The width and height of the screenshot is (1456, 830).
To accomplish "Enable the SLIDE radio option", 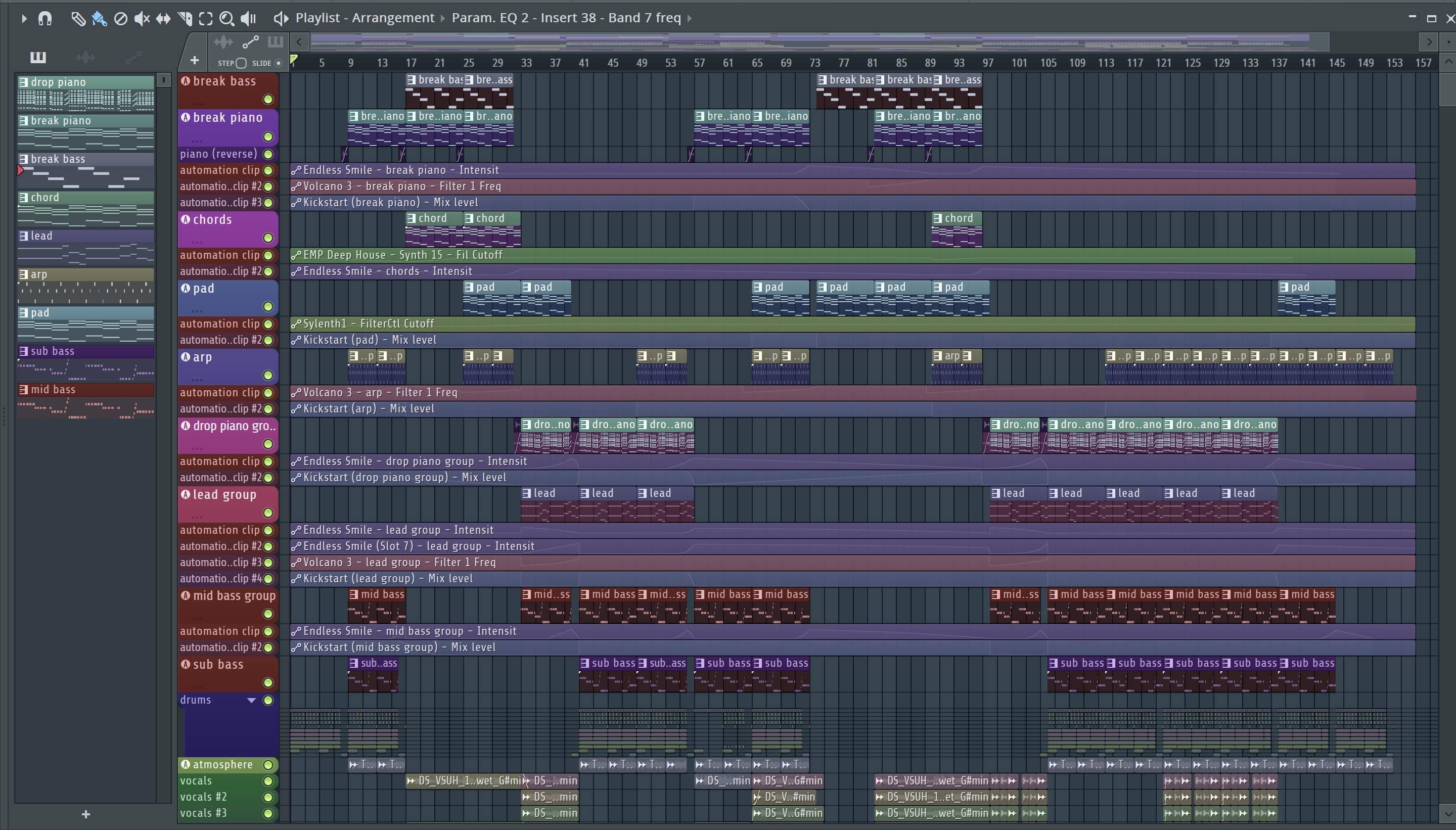I will click(278, 63).
